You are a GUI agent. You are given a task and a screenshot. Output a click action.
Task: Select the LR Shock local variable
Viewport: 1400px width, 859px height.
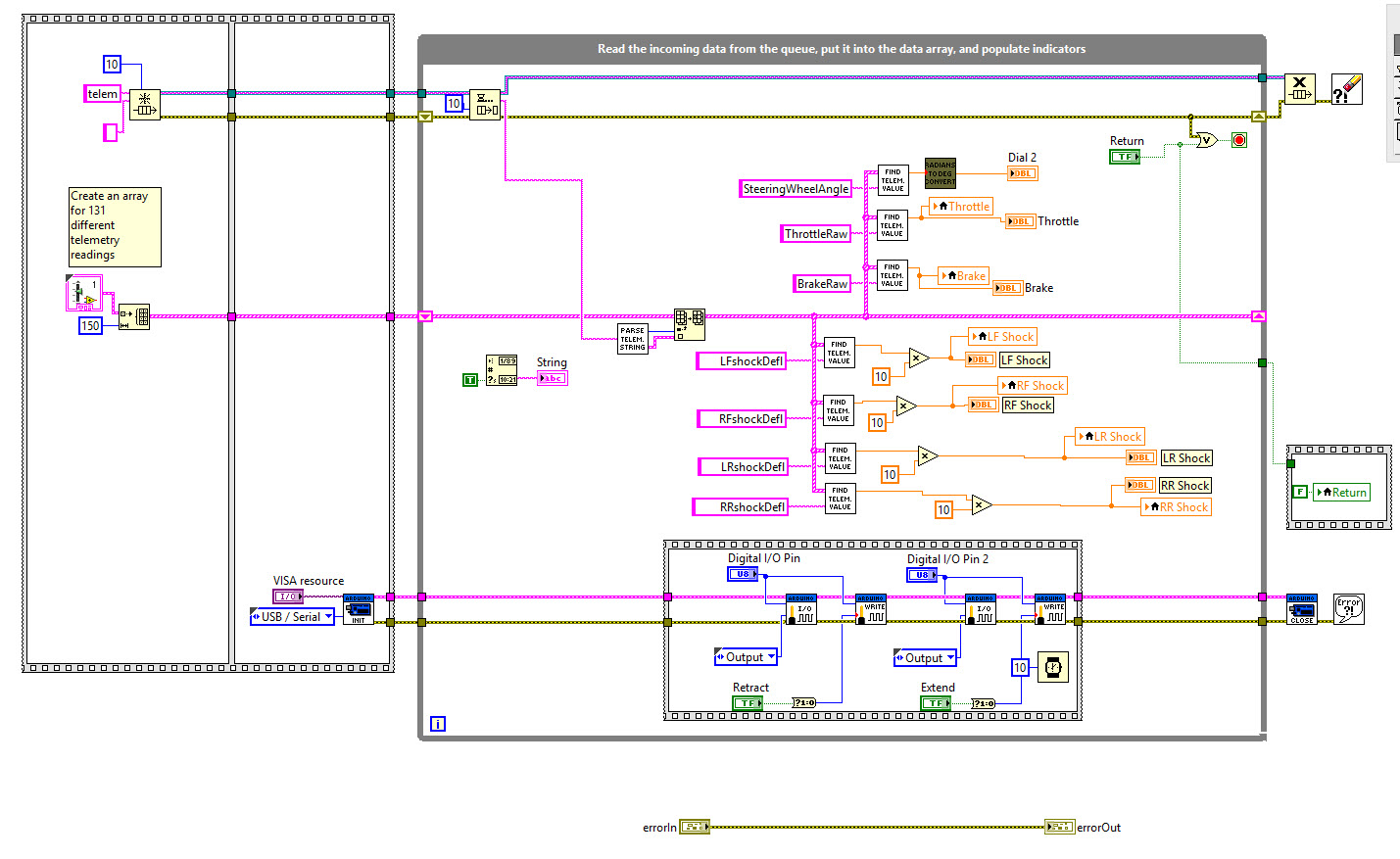tap(1110, 437)
